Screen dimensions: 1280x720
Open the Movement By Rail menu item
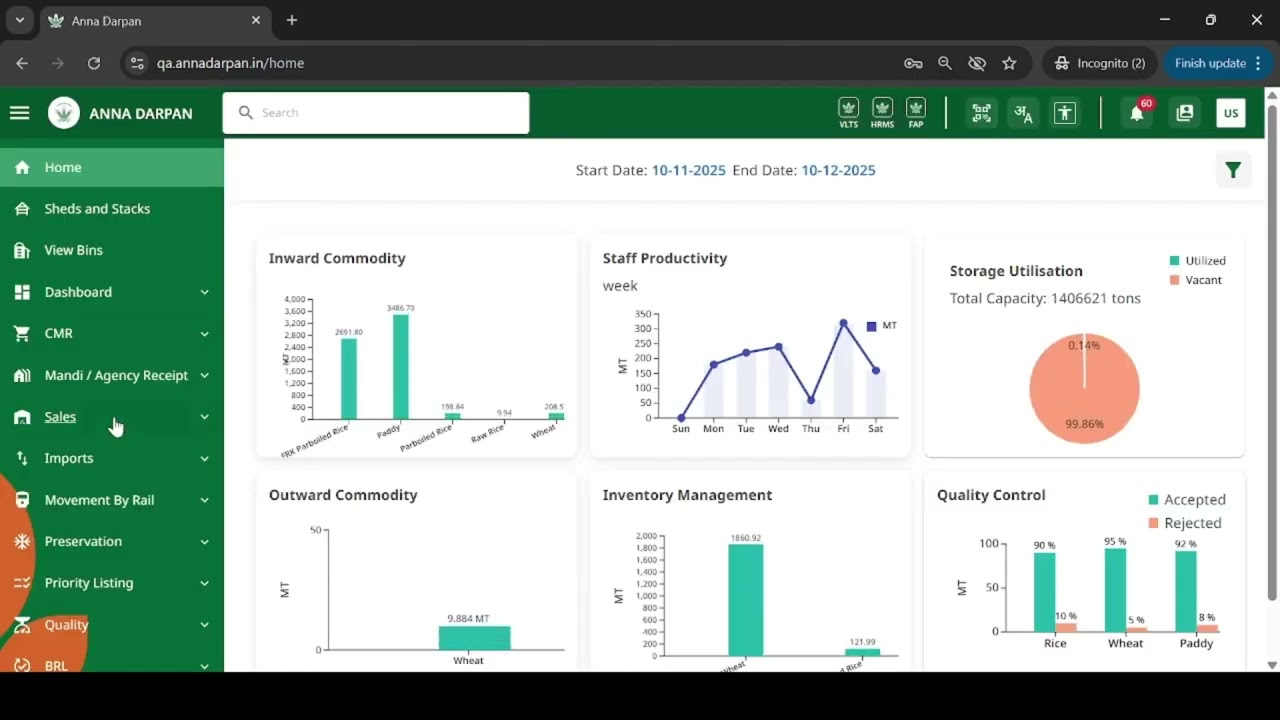[112, 500]
